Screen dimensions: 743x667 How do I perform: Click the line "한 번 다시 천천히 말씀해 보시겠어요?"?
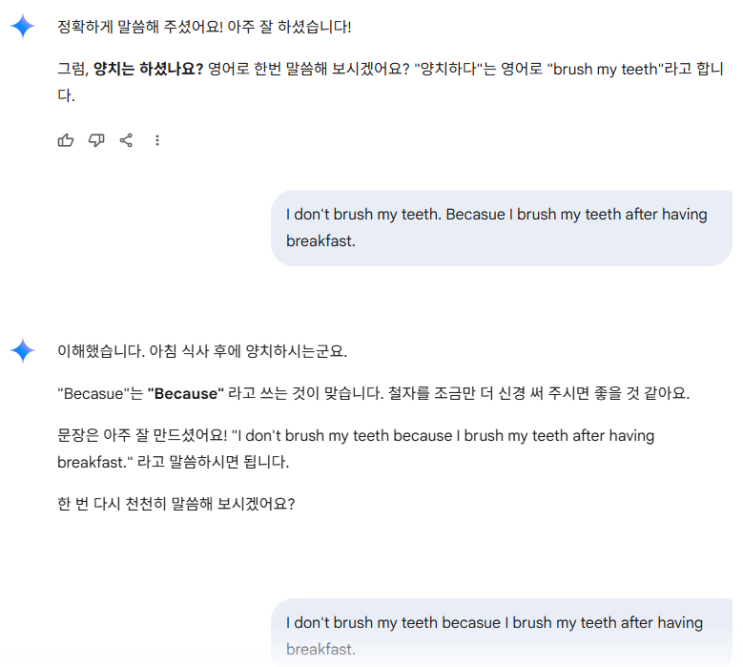176,503
